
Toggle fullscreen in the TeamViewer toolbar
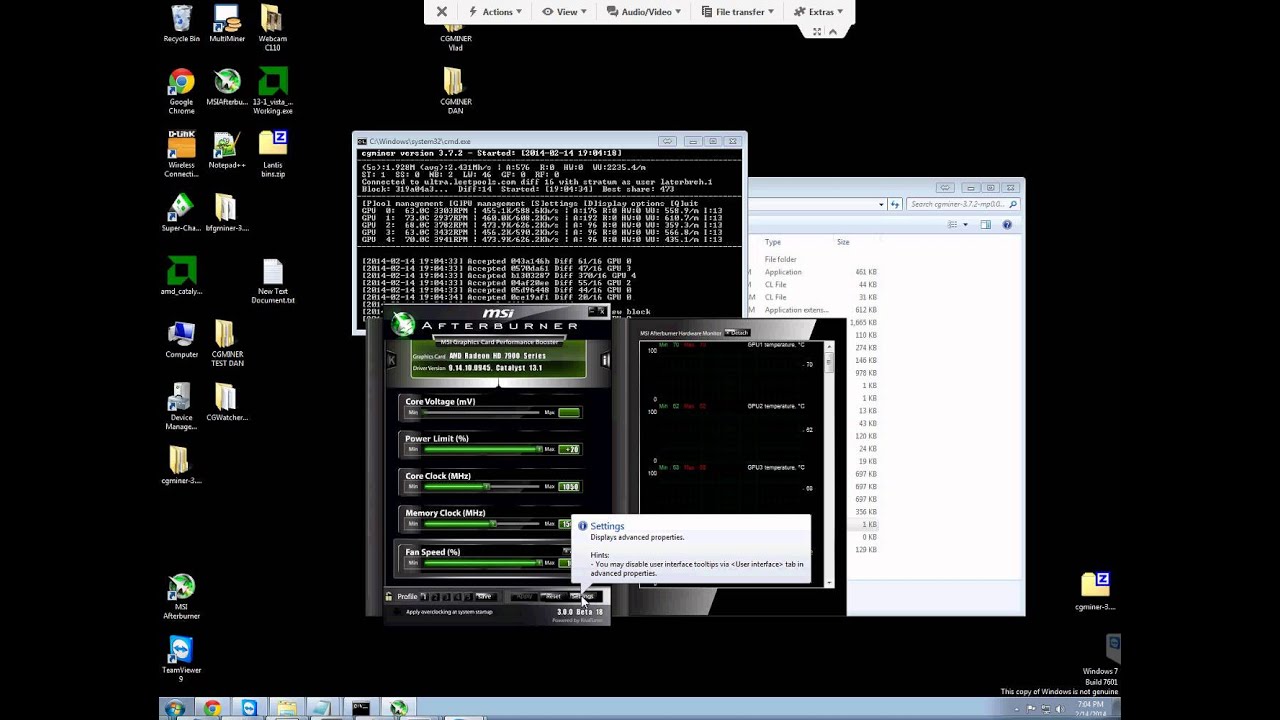pos(817,32)
